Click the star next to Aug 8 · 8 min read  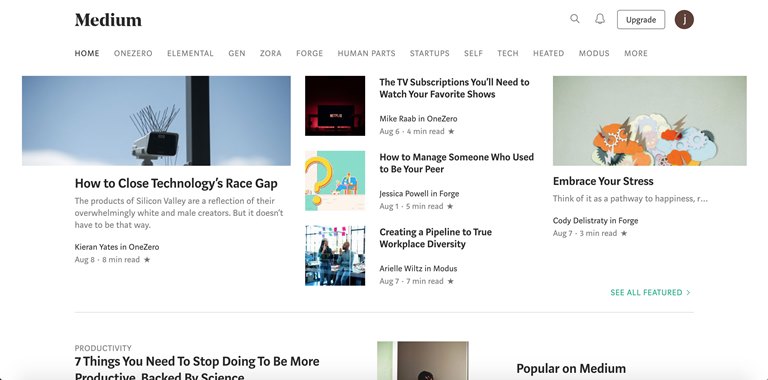pyautogui.click(x=147, y=260)
